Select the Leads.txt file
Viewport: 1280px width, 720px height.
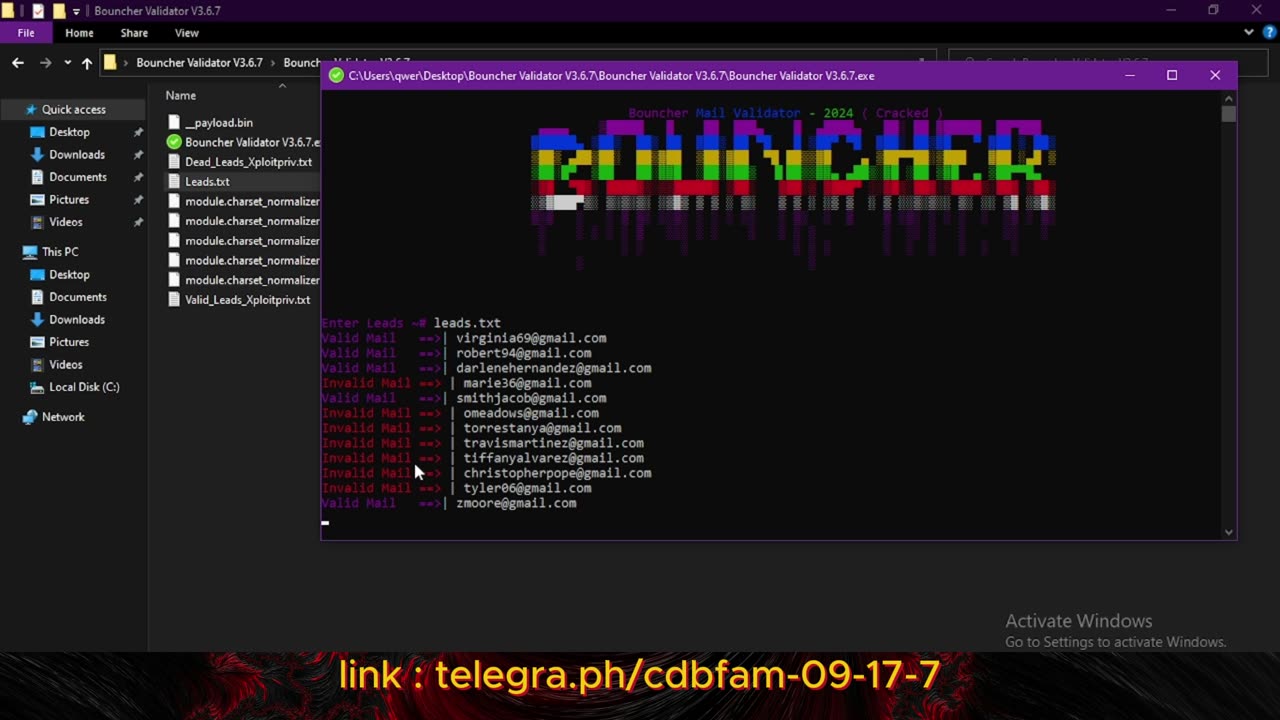pyautogui.click(x=207, y=182)
